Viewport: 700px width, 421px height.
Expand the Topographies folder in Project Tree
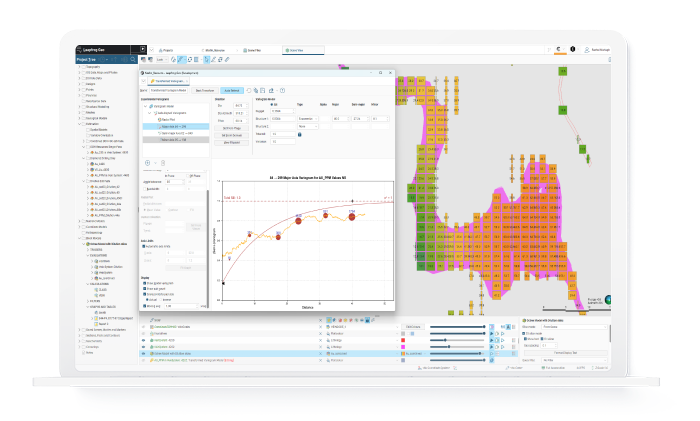(x=79, y=67)
